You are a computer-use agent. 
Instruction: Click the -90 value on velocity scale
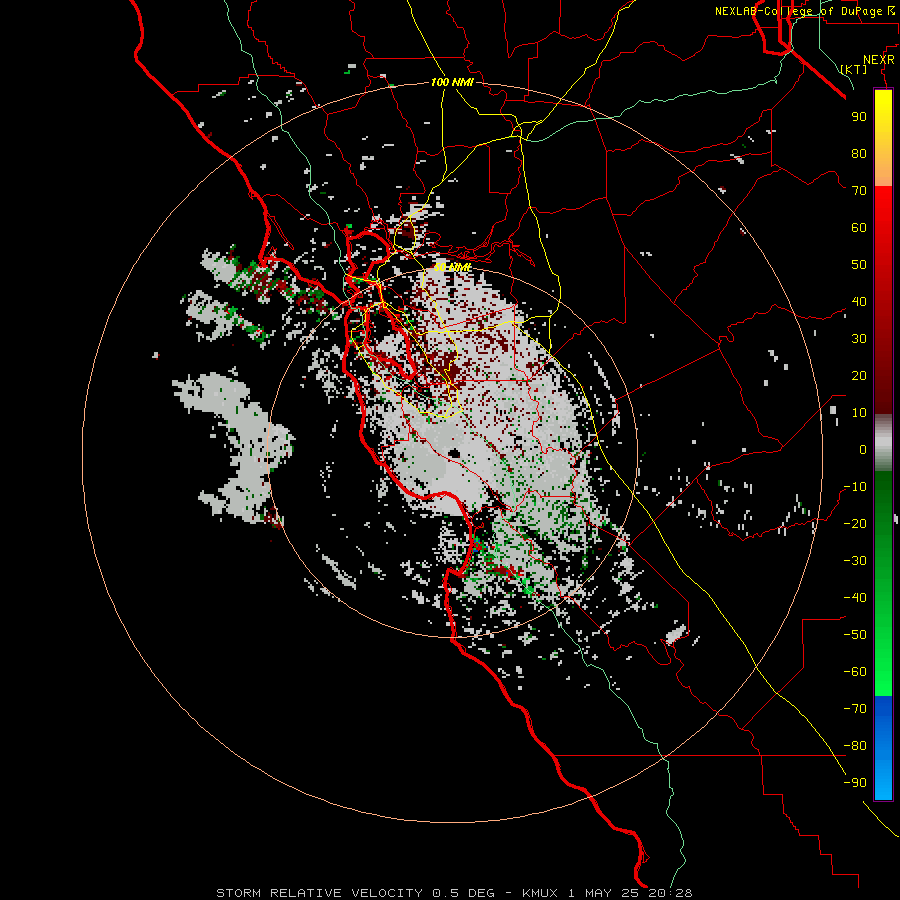pos(855,783)
